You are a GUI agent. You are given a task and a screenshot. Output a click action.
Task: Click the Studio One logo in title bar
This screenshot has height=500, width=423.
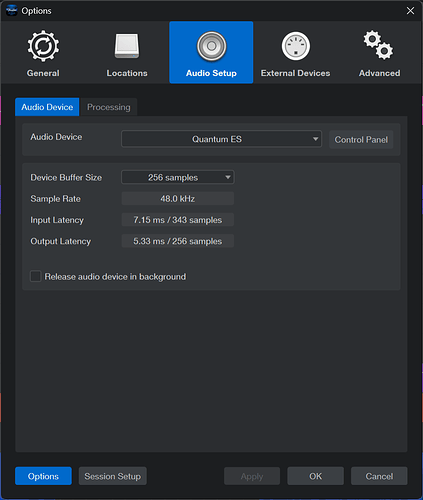pyautogui.click(x=12, y=11)
